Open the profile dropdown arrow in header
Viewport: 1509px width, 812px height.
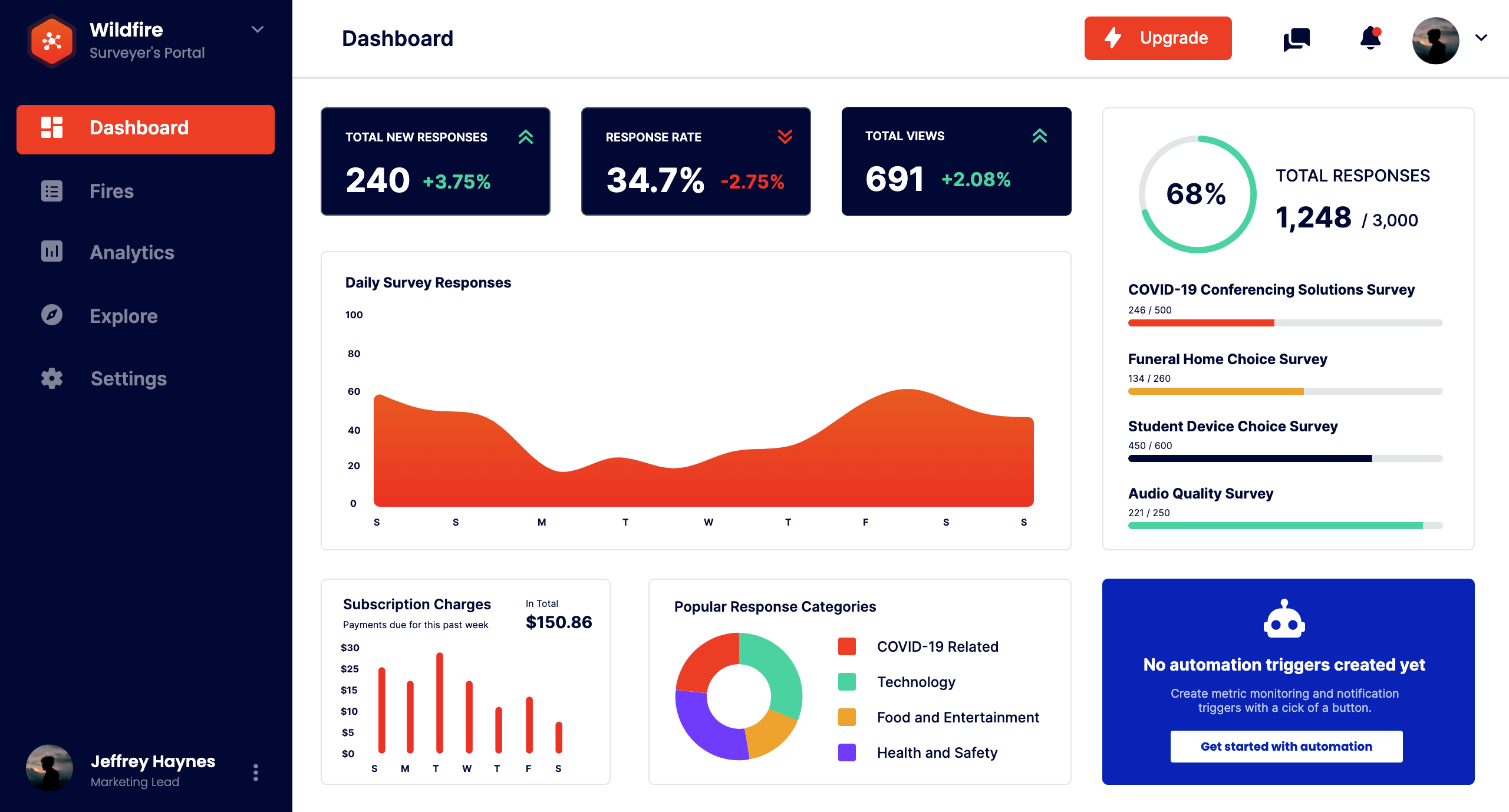point(1481,38)
